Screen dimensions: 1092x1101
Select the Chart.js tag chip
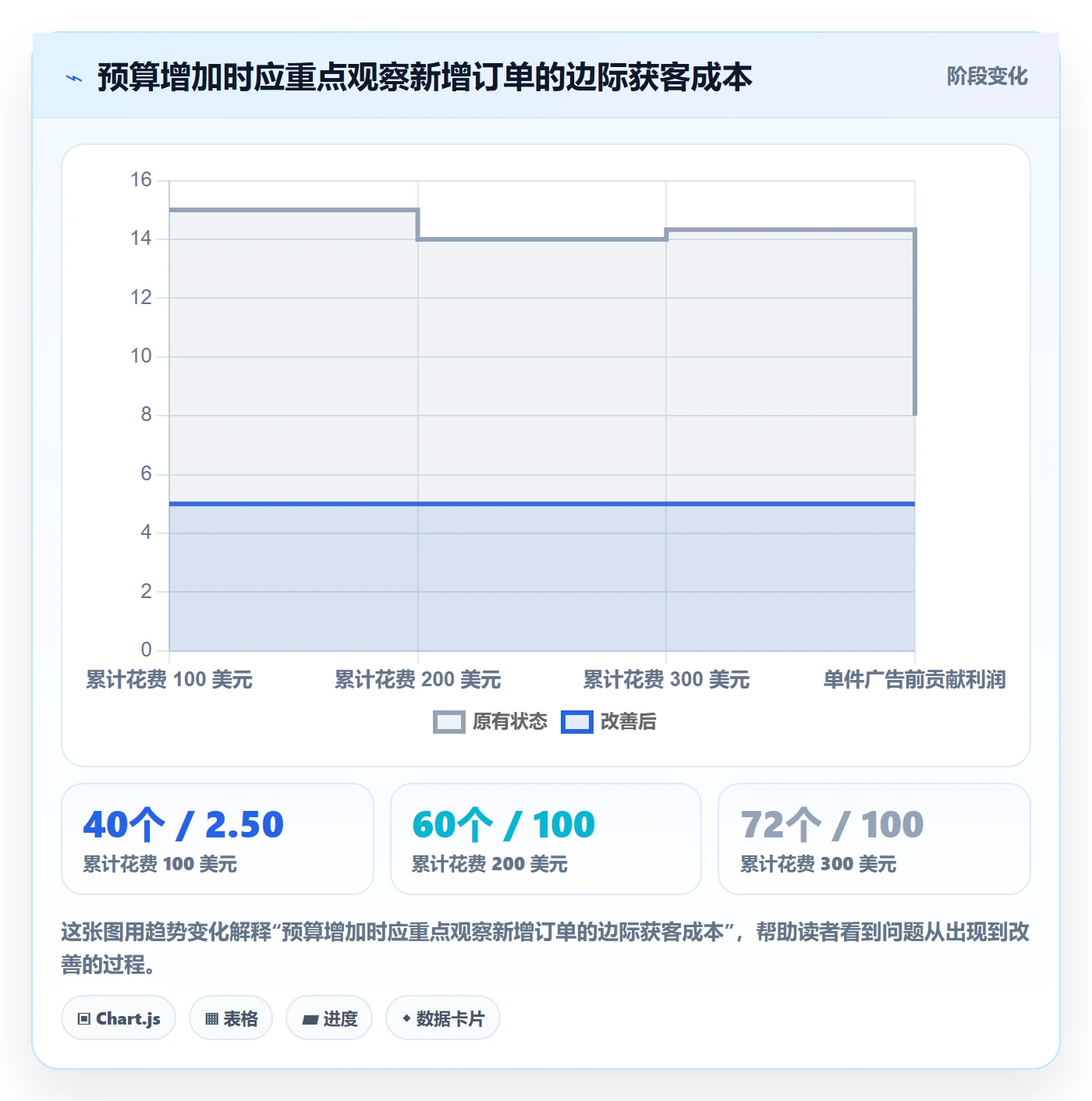(119, 1018)
